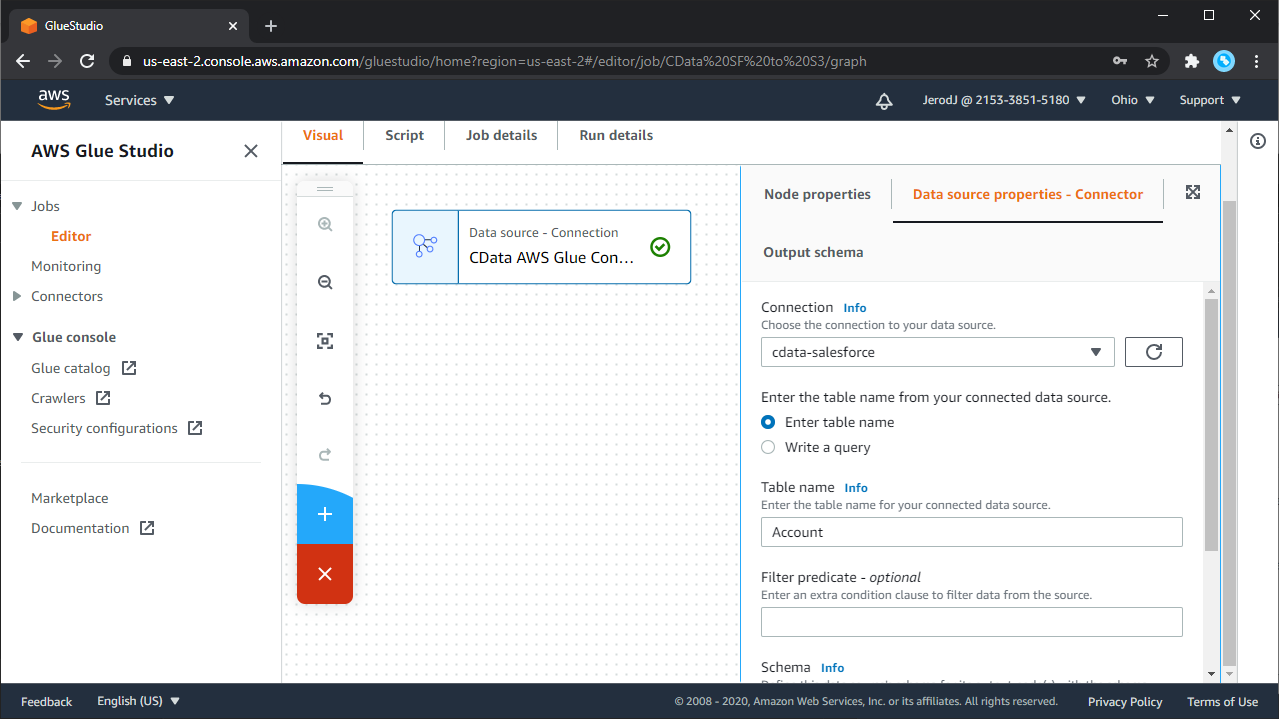Add a new node with plus button

325,514
